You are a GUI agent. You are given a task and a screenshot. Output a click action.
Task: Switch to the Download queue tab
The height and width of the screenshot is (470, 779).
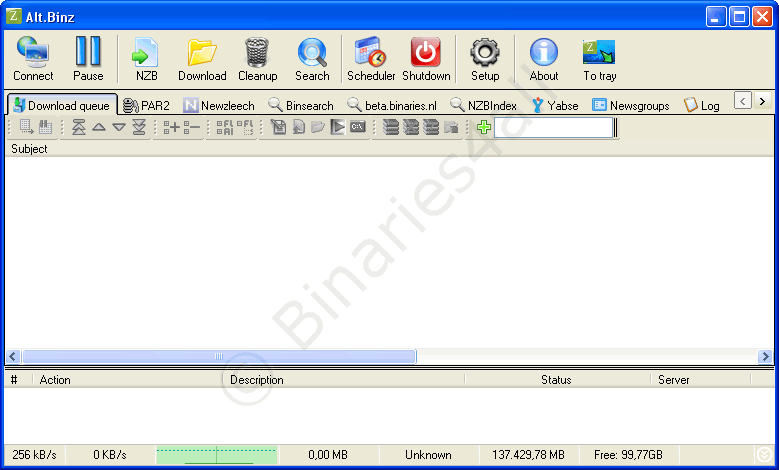tap(62, 105)
